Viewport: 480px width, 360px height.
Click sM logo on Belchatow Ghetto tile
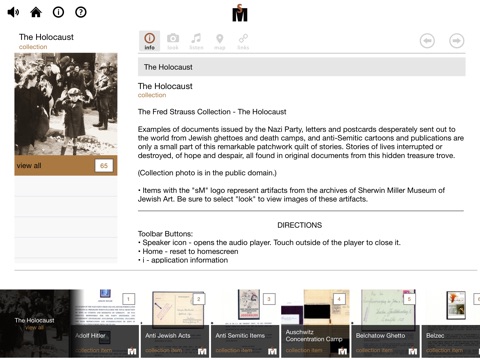(413, 351)
